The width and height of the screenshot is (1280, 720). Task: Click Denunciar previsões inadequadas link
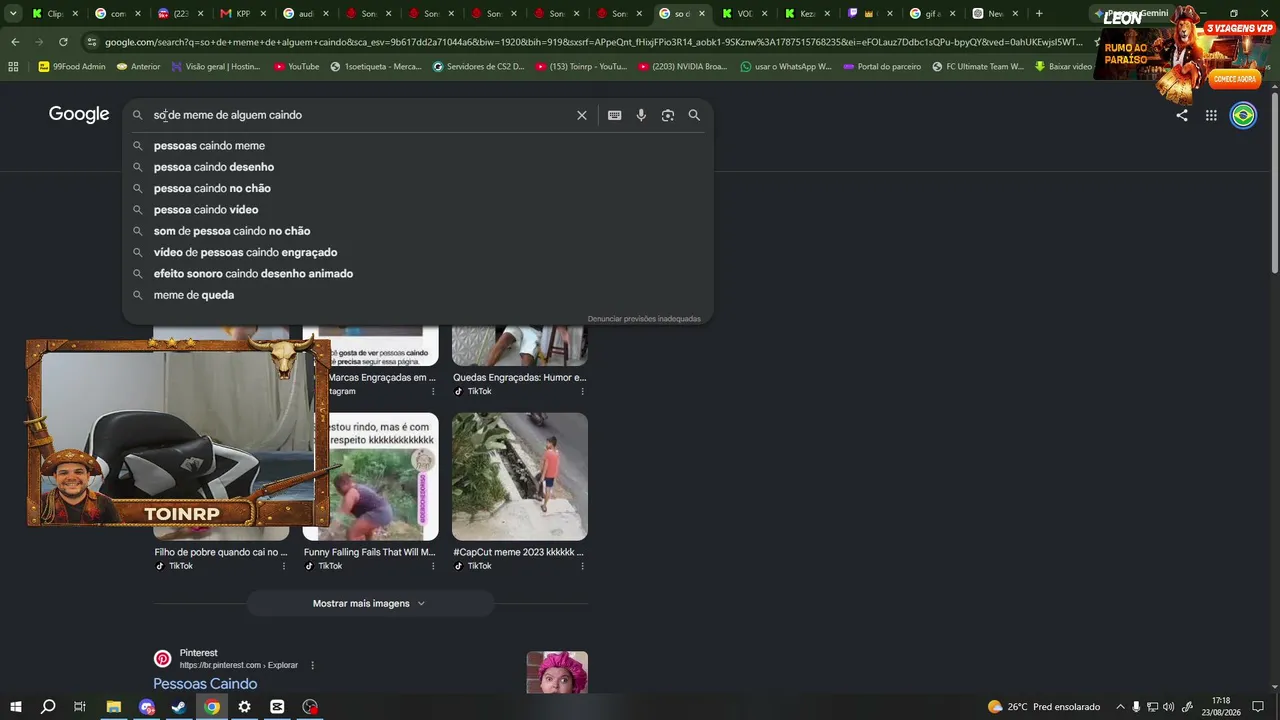[644, 319]
